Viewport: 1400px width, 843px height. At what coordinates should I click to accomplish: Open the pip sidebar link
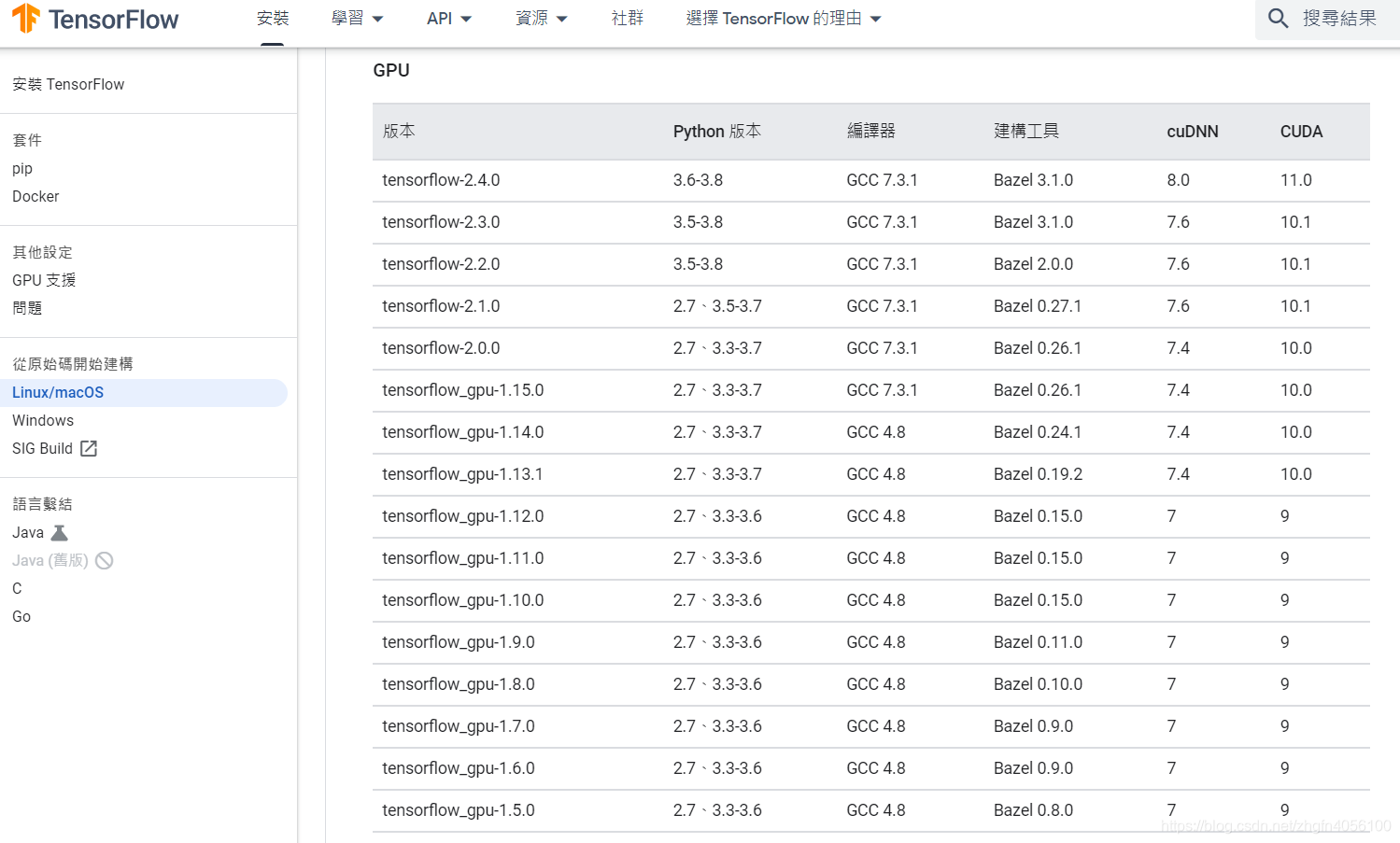[x=22, y=169]
